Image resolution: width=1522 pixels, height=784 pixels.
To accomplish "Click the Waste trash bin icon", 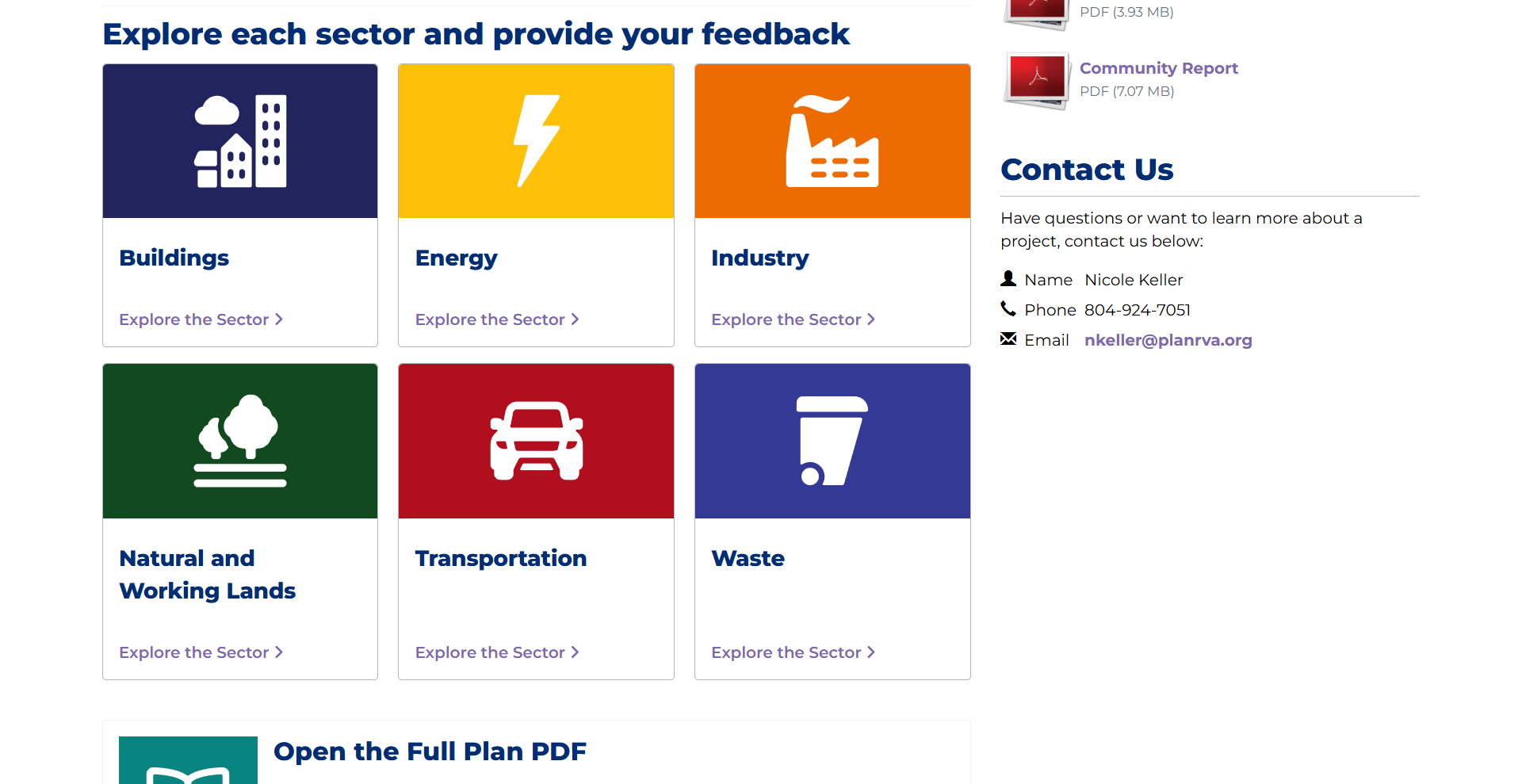I will click(832, 441).
